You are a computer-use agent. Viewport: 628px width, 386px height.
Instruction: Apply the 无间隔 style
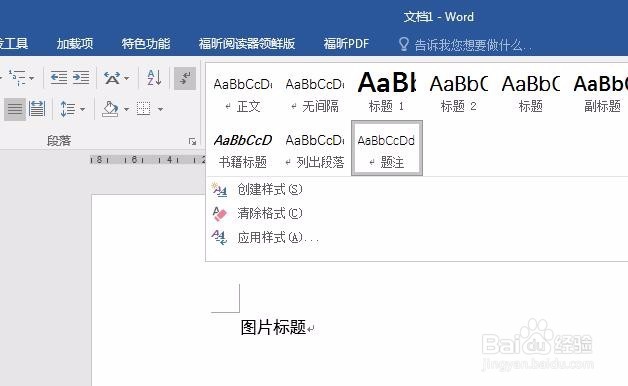(315, 94)
